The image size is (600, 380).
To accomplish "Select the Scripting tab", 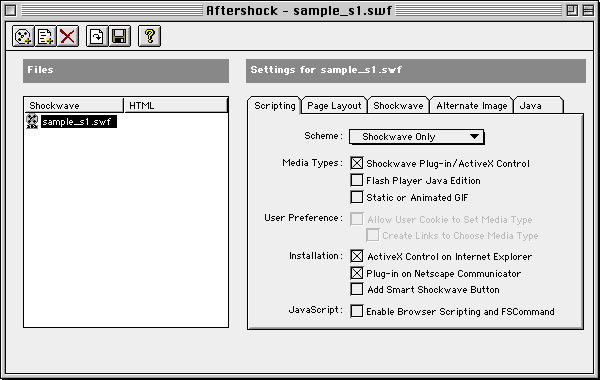I will tap(275, 106).
